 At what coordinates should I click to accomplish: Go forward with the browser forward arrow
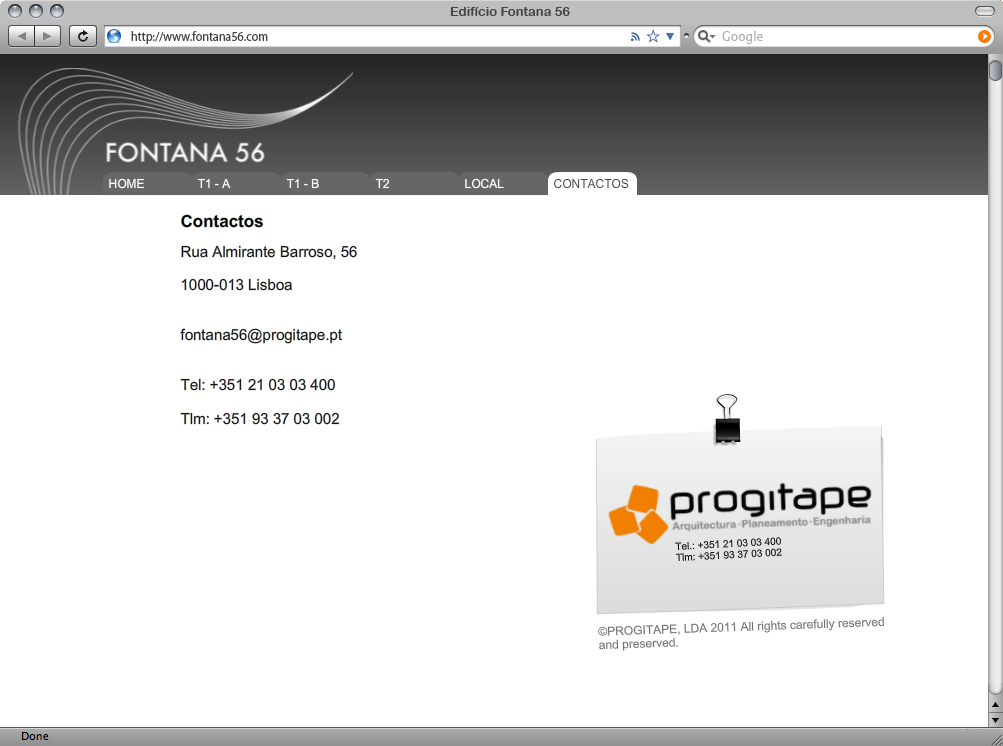click(x=47, y=36)
